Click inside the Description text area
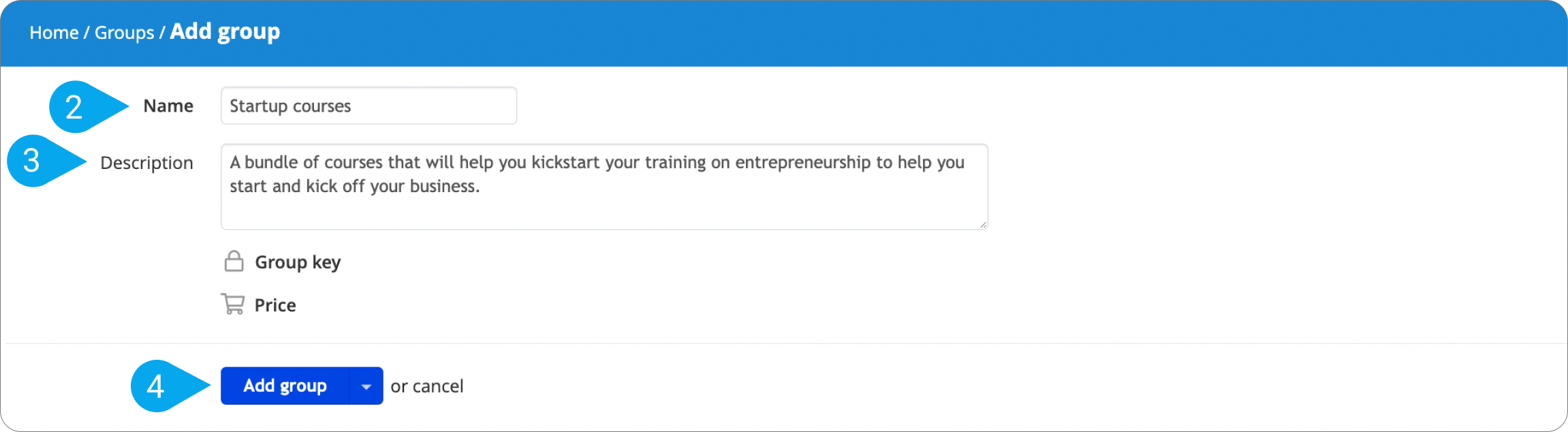The height and width of the screenshot is (432, 1568). pyautogui.click(x=604, y=187)
